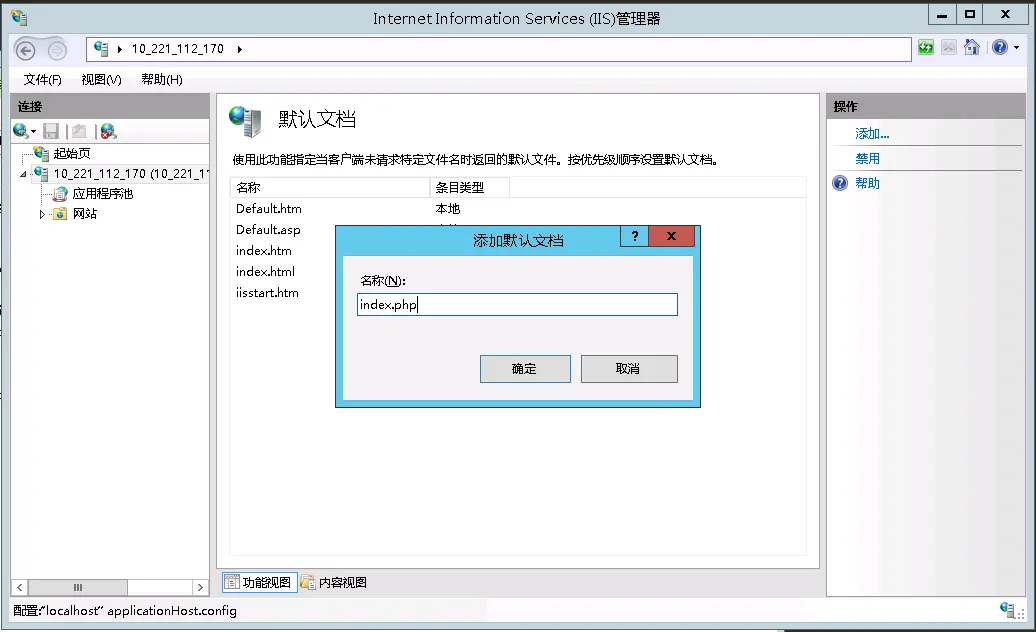Click the create new connection globe icon

tap(20, 131)
